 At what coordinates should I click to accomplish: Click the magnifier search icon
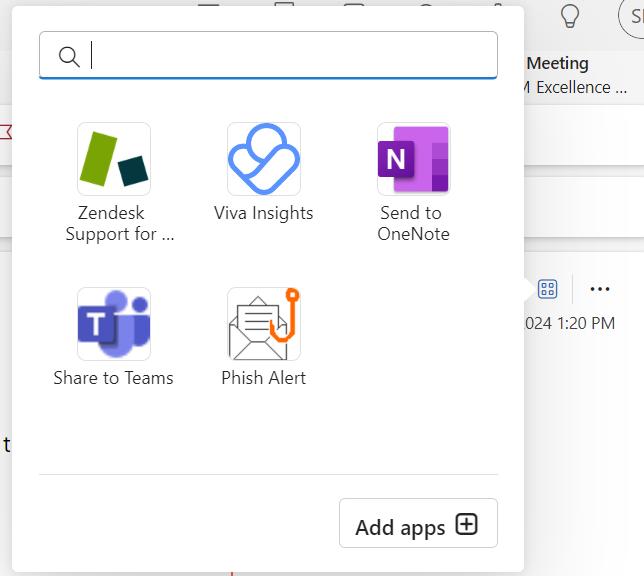point(69,56)
